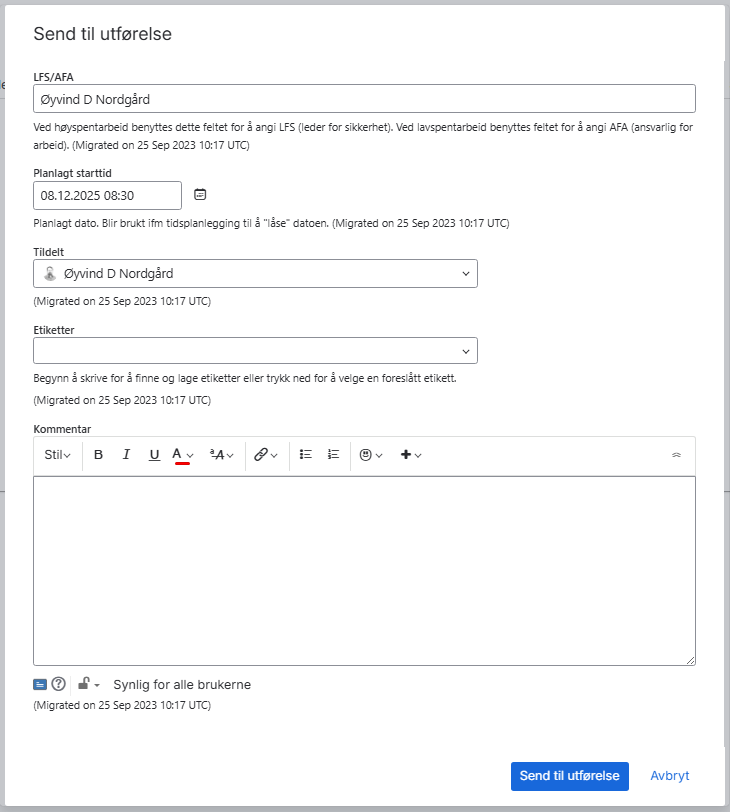Click into the LFS/AFA text field
The image size is (730, 812).
[x=364, y=99]
